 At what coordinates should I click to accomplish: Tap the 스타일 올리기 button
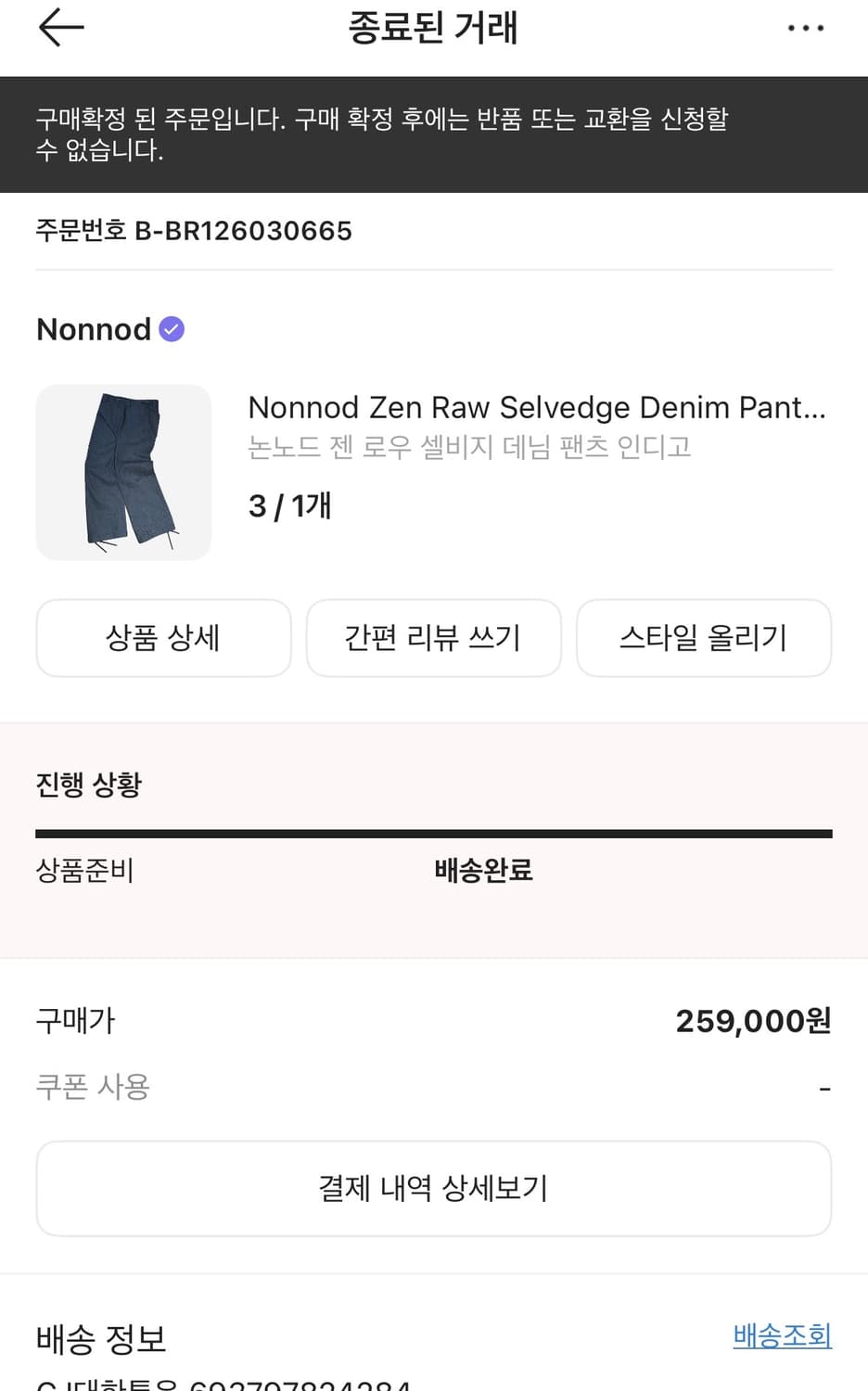(703, 638)
